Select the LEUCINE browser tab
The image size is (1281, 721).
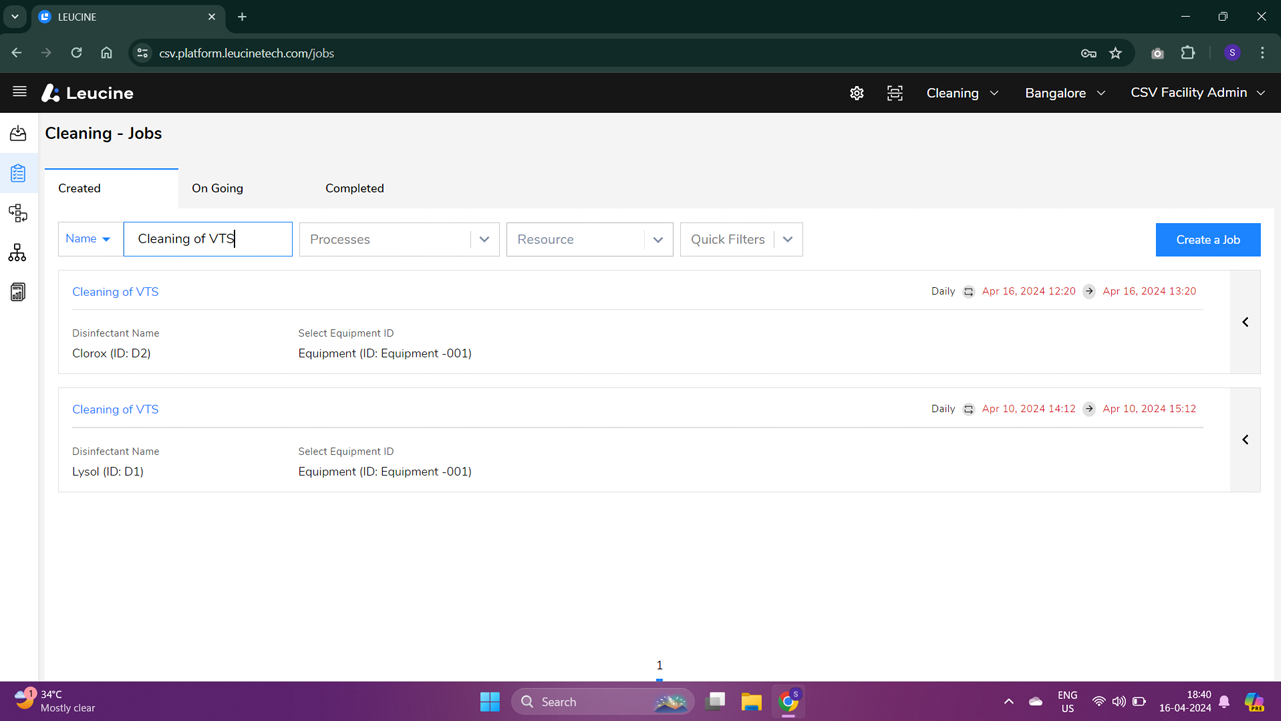[x=127, y=17]
